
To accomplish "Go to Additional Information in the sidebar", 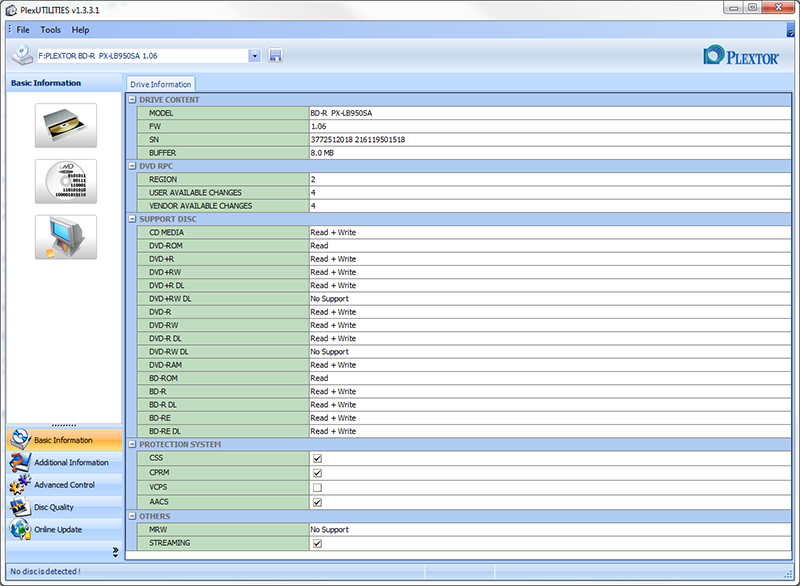I will [64, 463].
